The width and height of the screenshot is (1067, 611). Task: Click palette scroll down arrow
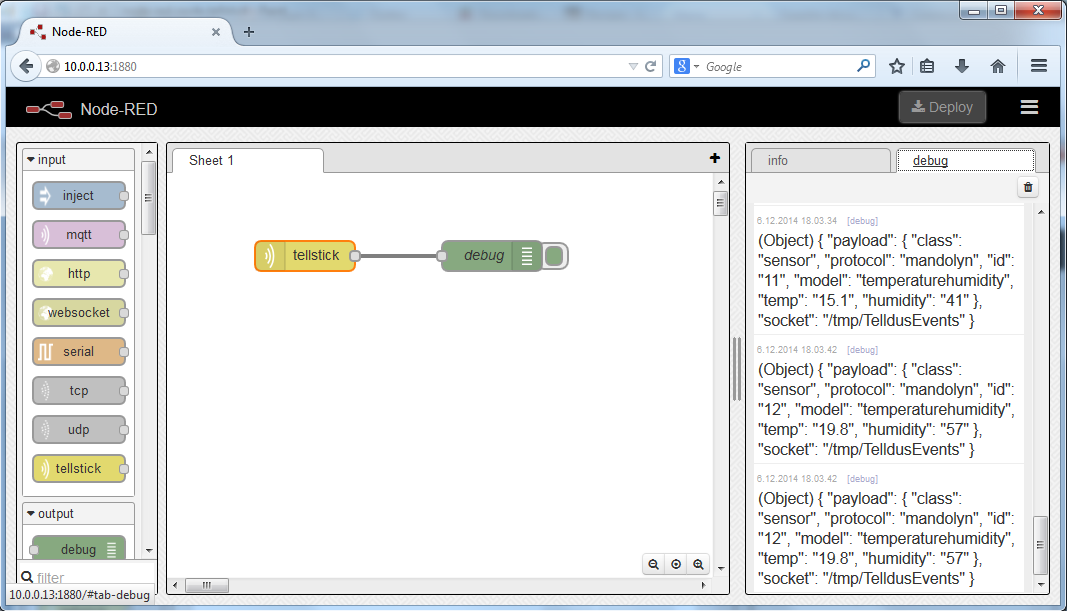click(149, 550)
